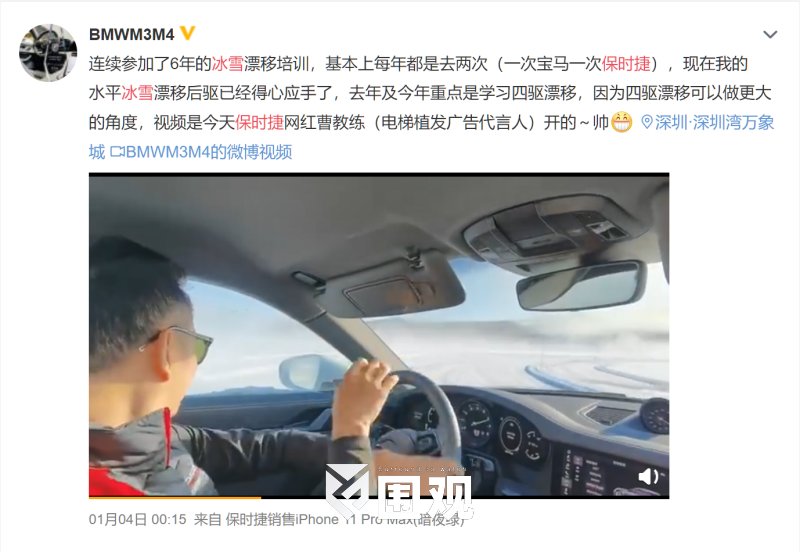Click the 围观 watermark logo icon

click(x=348, y=488)
